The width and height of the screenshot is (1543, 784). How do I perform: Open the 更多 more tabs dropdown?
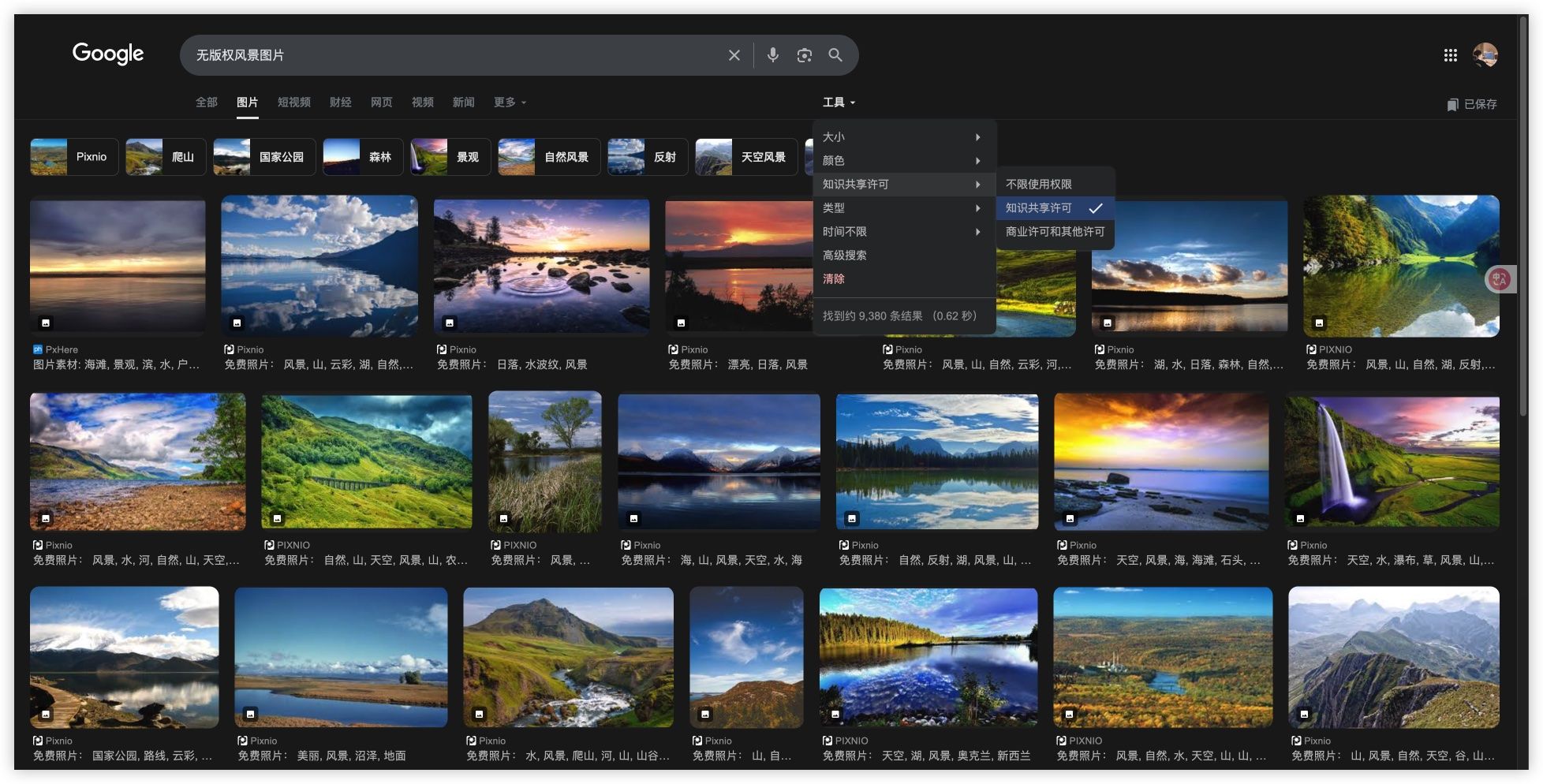point(509,103)
